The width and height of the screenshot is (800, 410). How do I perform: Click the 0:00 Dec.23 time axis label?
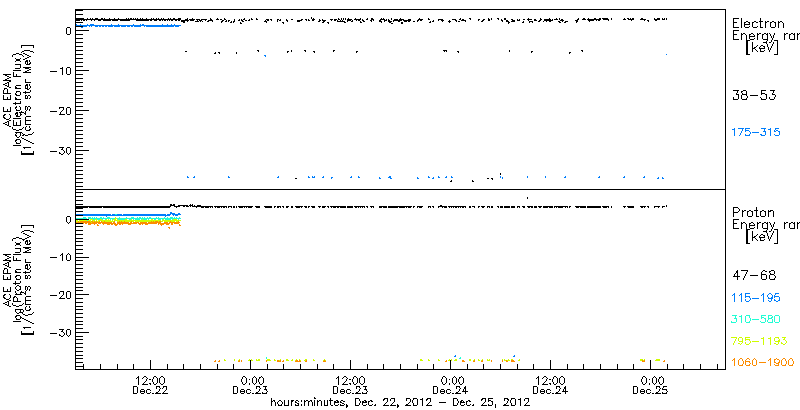click(251, 386)
